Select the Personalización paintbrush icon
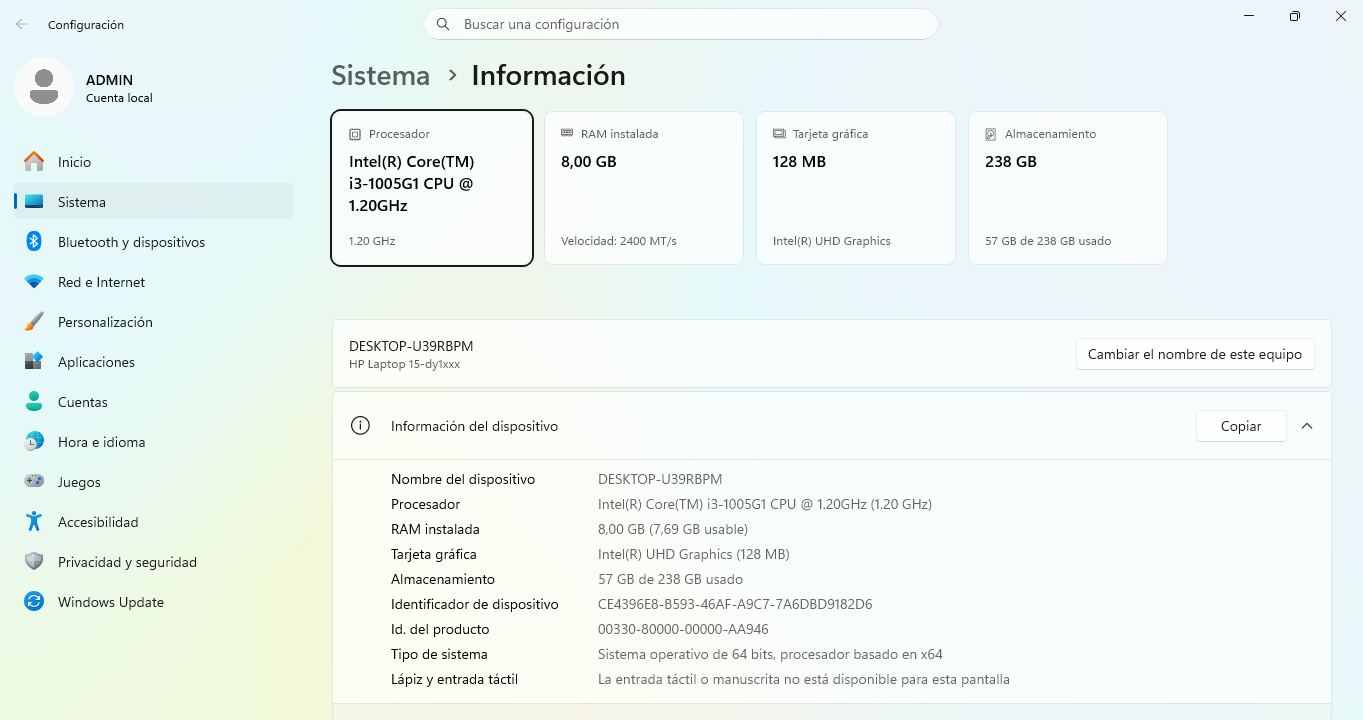The image size is (1363, 720). pyautogui.click(x=34, y=322)
